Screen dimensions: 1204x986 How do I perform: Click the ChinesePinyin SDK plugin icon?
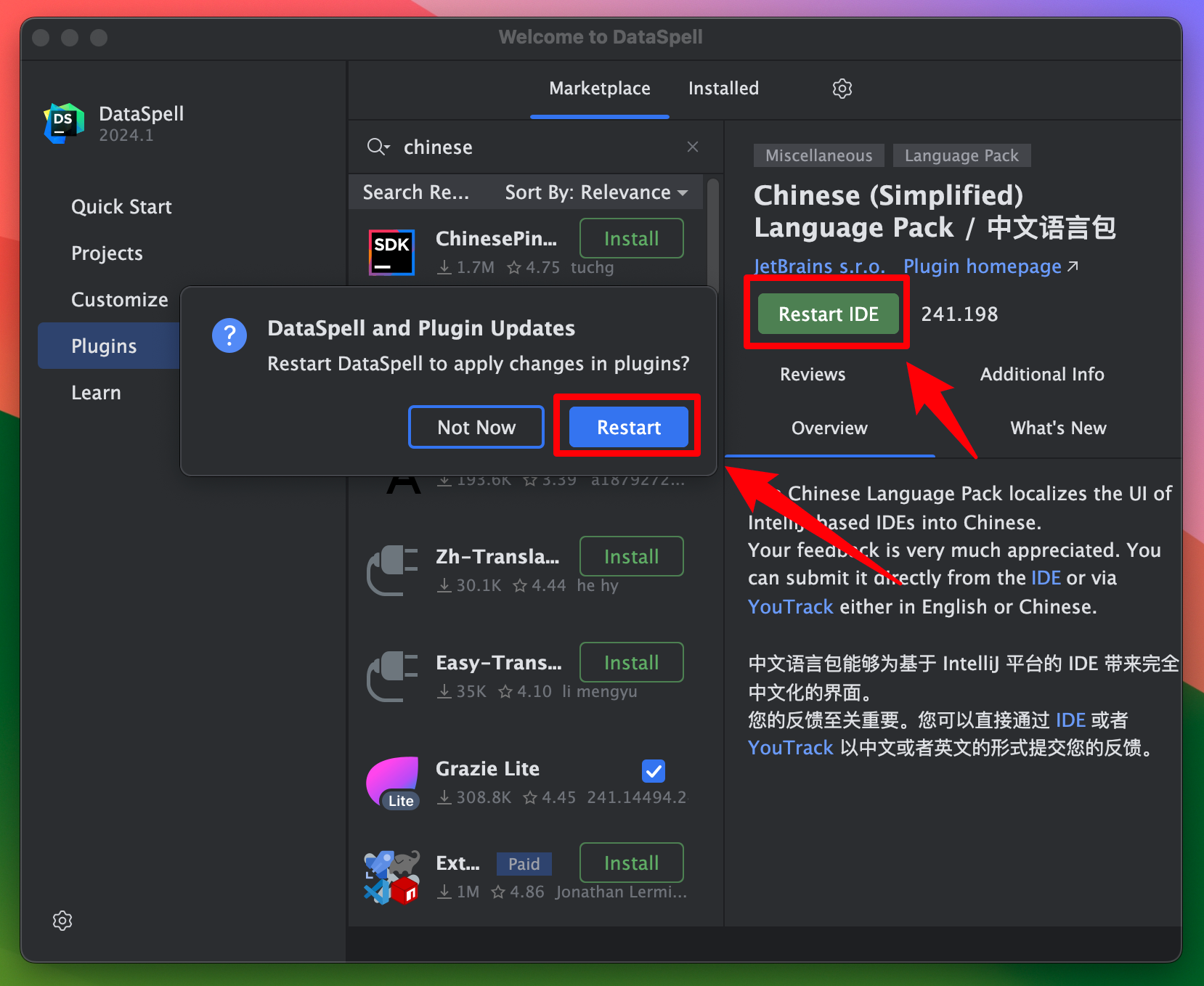tap(392, 252)
